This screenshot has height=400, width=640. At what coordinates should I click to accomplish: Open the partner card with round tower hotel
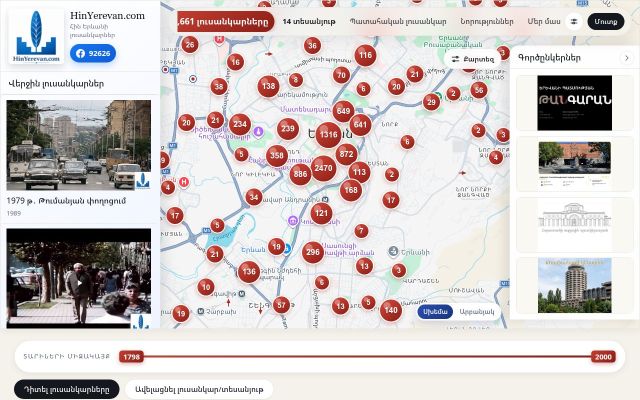[574, 285]
